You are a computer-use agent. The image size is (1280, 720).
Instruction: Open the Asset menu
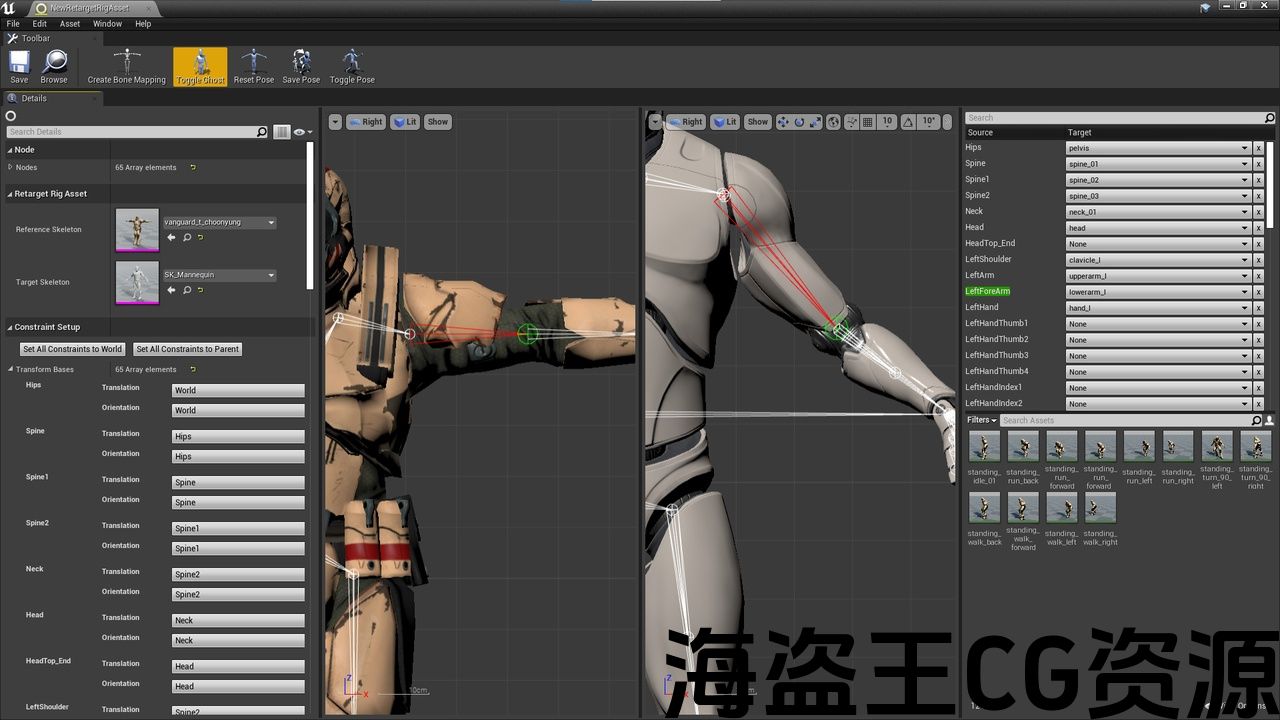tap(70, 24)
